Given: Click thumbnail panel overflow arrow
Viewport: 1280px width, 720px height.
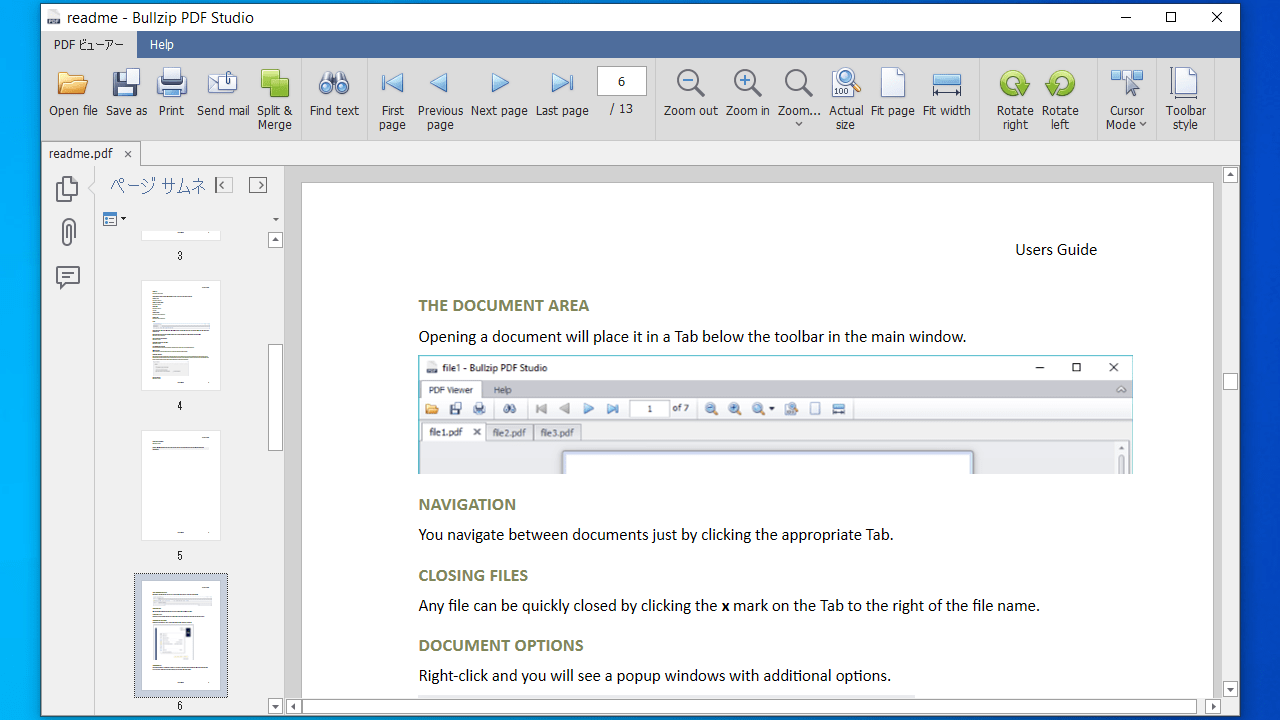Looking at the screenshot, I should tap(276, 219).
